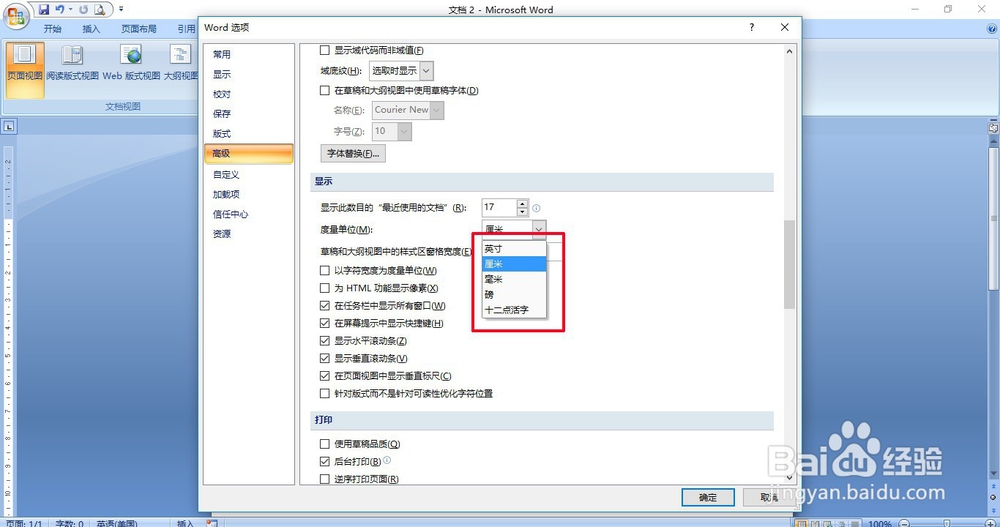Open the 页面布局 ribbon tab
The height and width of the screenshot is (527, 1000).
pyautogui.click(x=139, y=29)
